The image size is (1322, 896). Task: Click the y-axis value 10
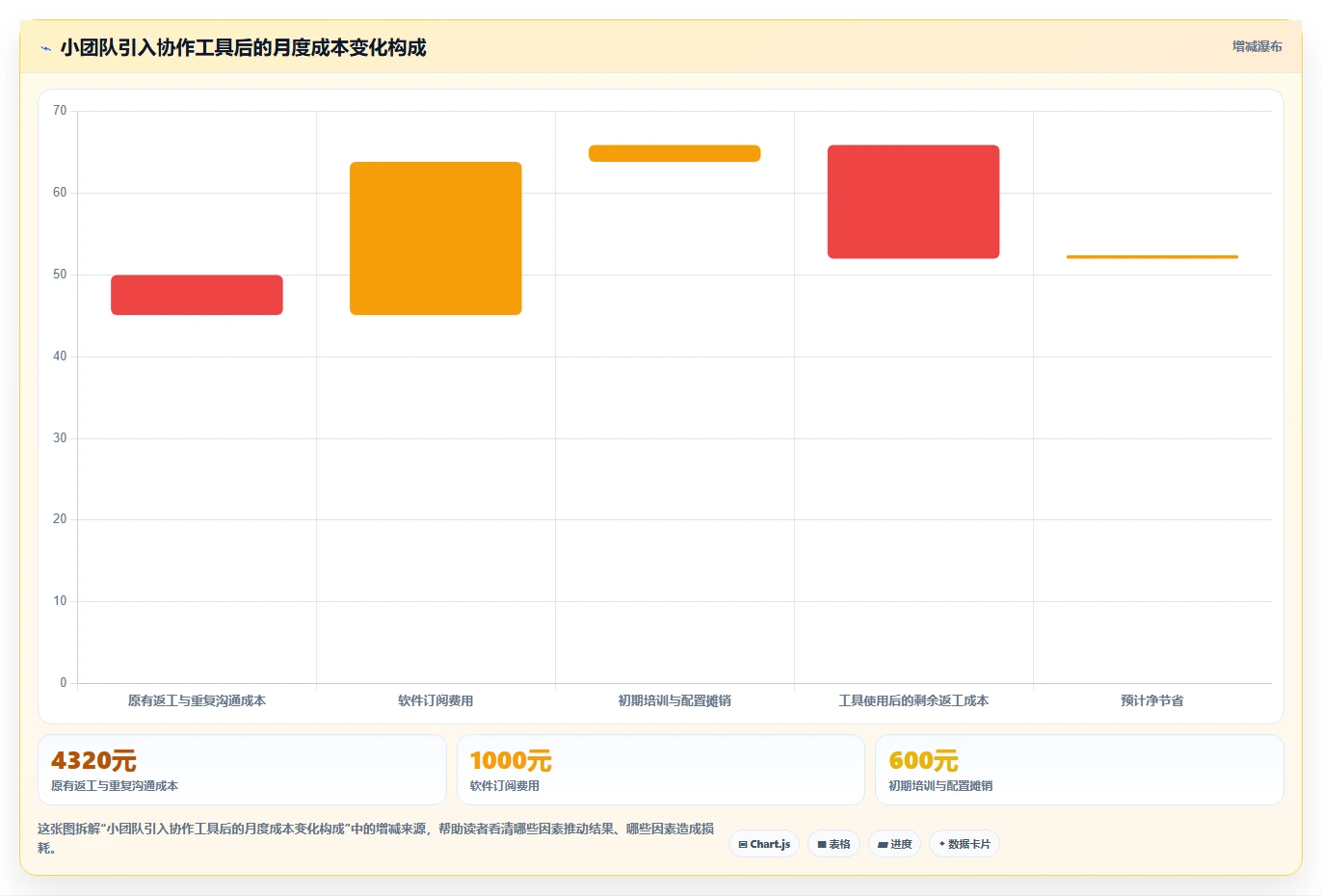(x=60, y=601)
